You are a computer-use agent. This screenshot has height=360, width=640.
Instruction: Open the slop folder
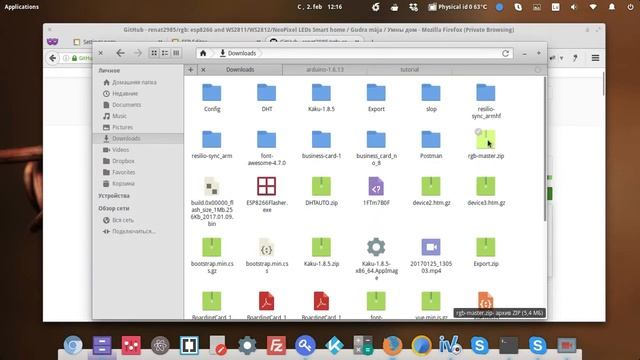431,93
